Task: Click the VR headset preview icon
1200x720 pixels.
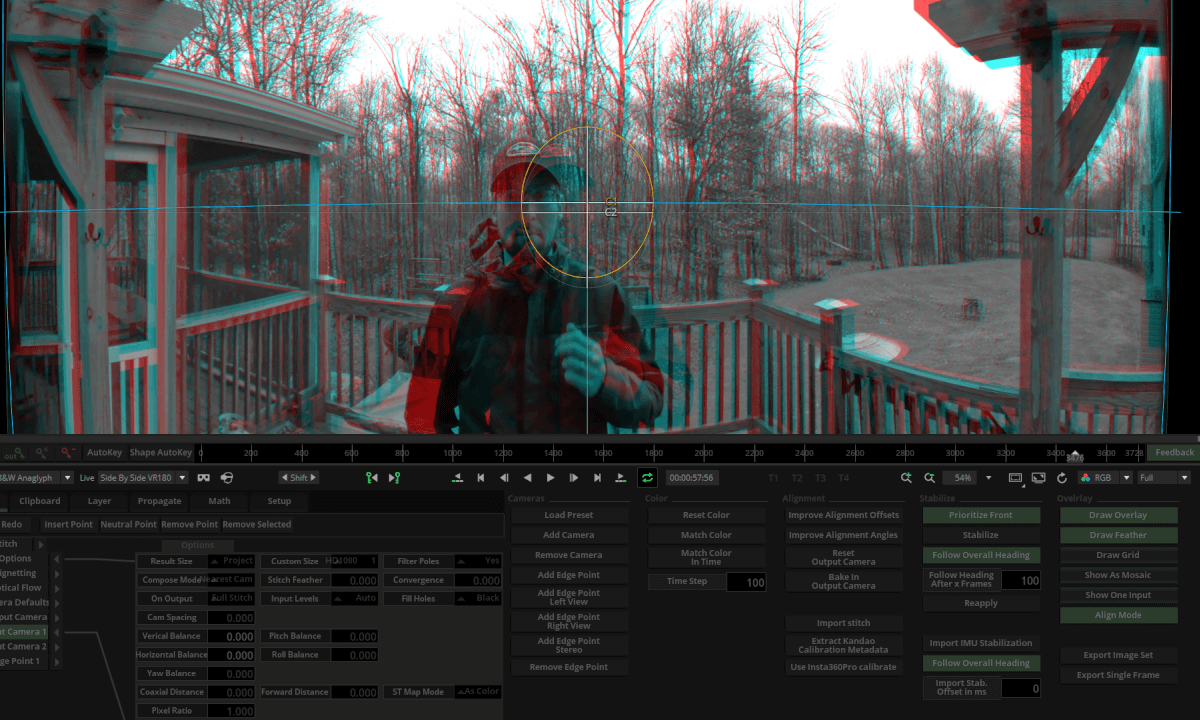Action: coord(204,478)
